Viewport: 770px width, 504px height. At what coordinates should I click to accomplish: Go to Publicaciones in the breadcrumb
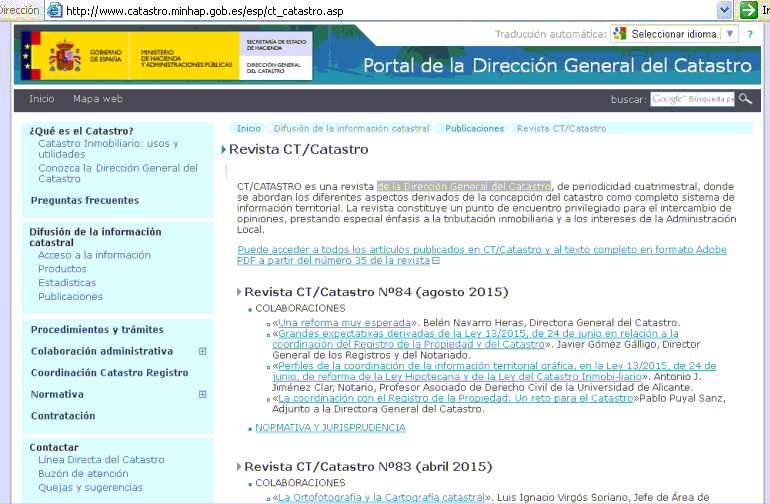474,129
